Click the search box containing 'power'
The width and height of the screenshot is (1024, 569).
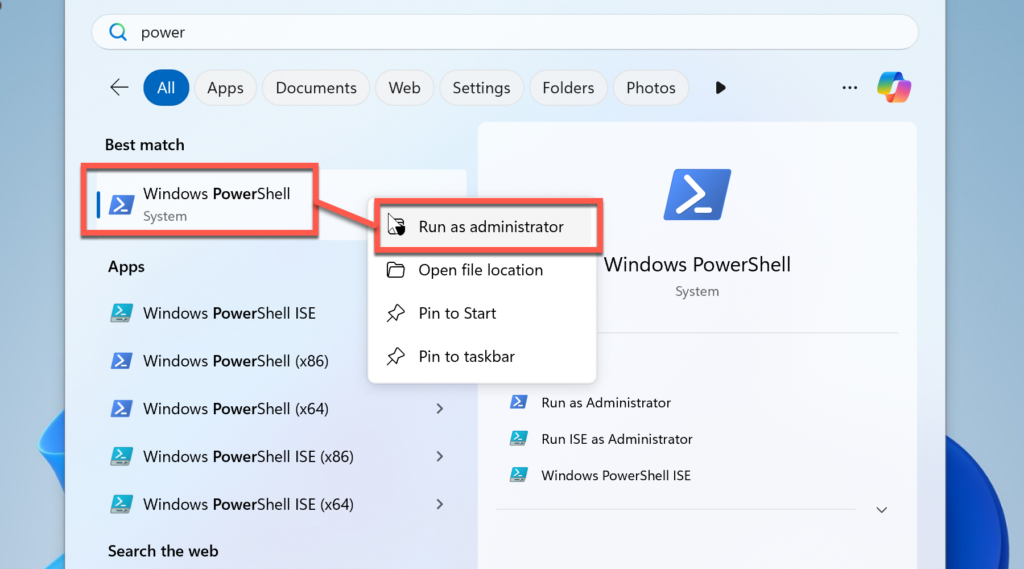[505, 32]
